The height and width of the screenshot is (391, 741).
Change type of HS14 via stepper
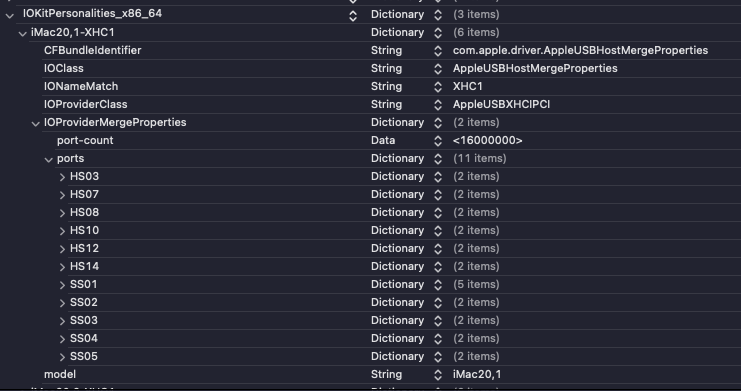[438, 267]
